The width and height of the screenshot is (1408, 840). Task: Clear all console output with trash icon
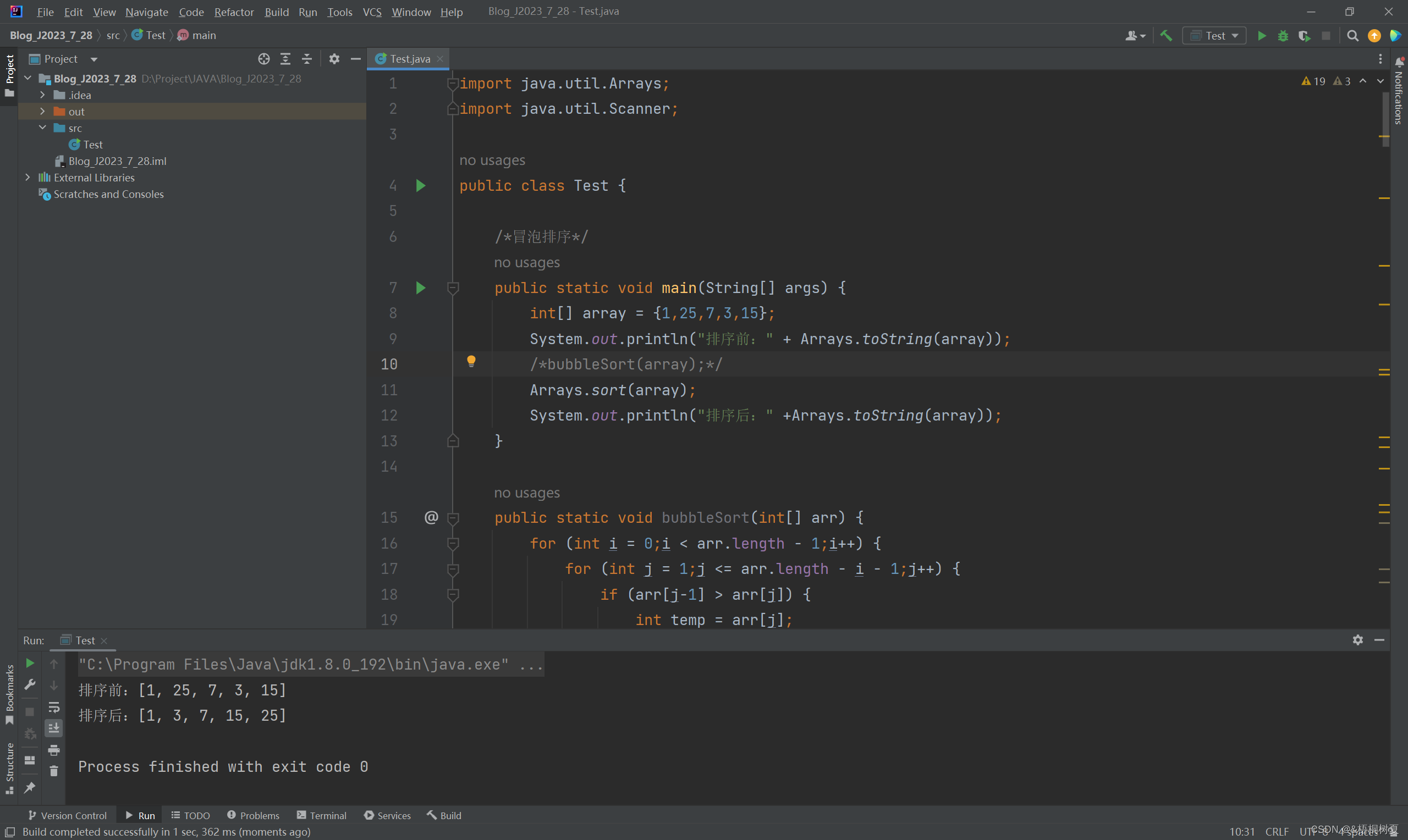pyautogui.click(x=54, y=771)
